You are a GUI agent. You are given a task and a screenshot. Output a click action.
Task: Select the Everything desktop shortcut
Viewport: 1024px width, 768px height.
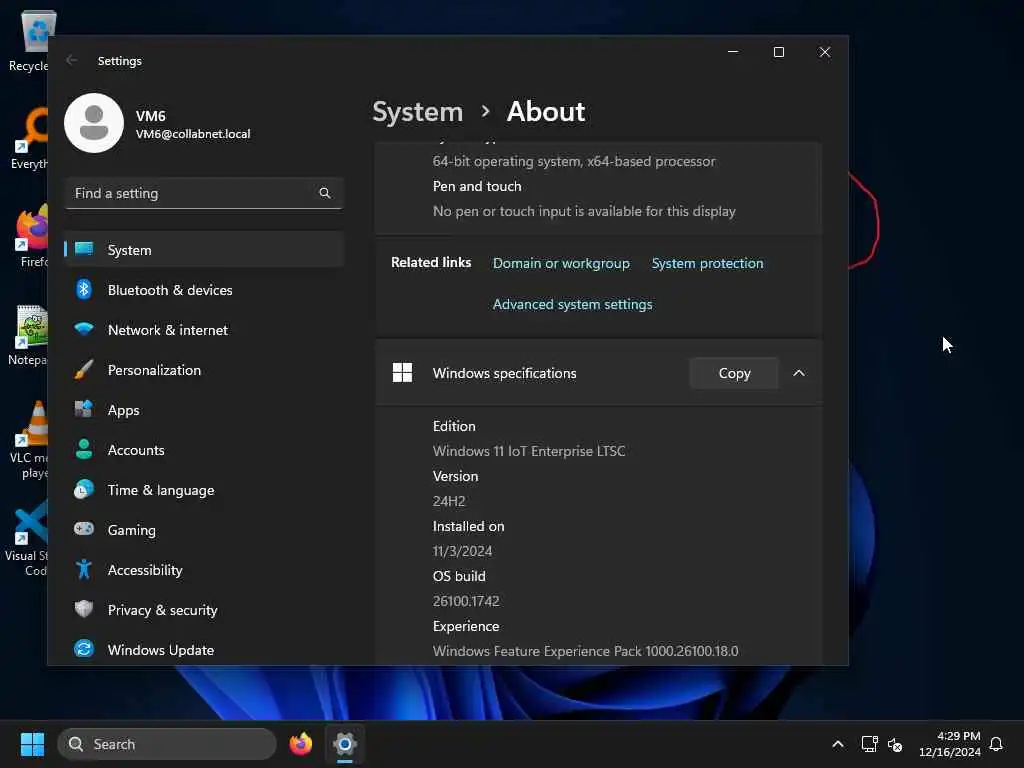click(x=29, y=138)
